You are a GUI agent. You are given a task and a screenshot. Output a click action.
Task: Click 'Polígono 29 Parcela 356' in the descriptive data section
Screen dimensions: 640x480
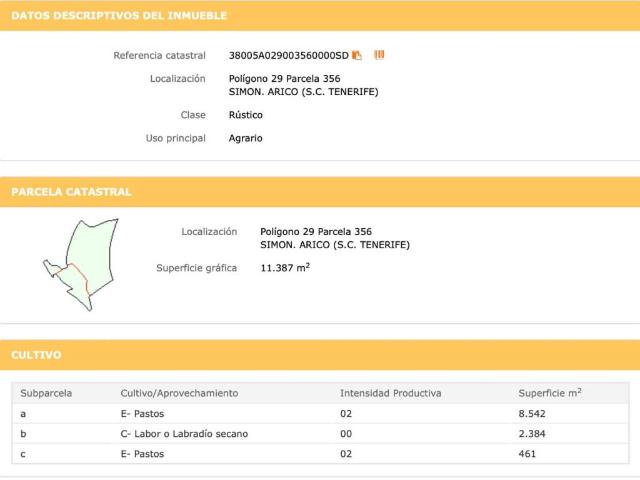[284, 79]
